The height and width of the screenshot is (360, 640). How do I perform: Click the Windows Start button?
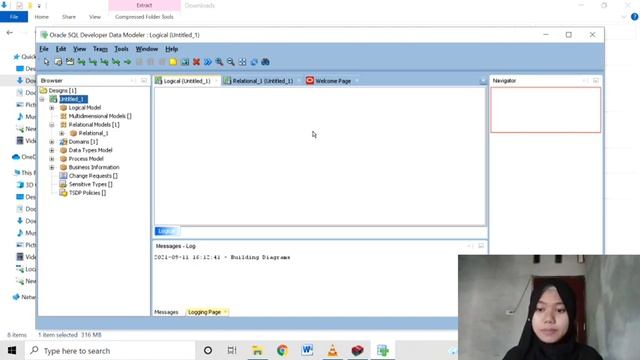[x=12, y=350]
